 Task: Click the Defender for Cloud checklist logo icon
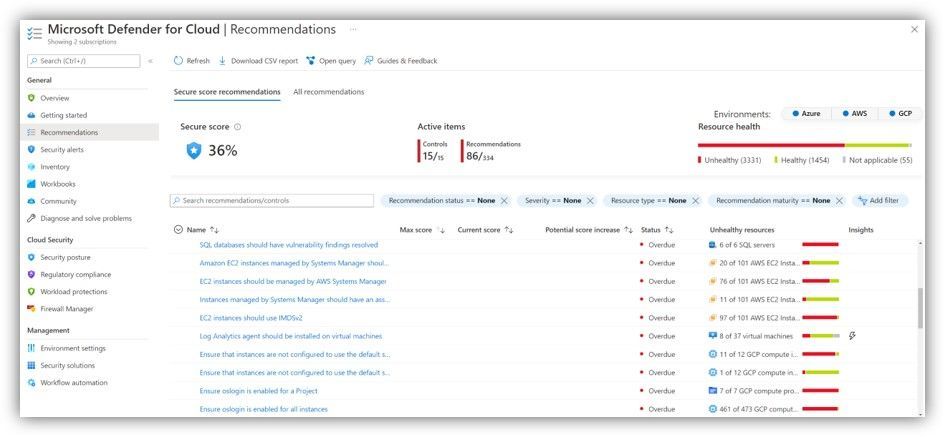pyautogui.click(x=34, y=33)
